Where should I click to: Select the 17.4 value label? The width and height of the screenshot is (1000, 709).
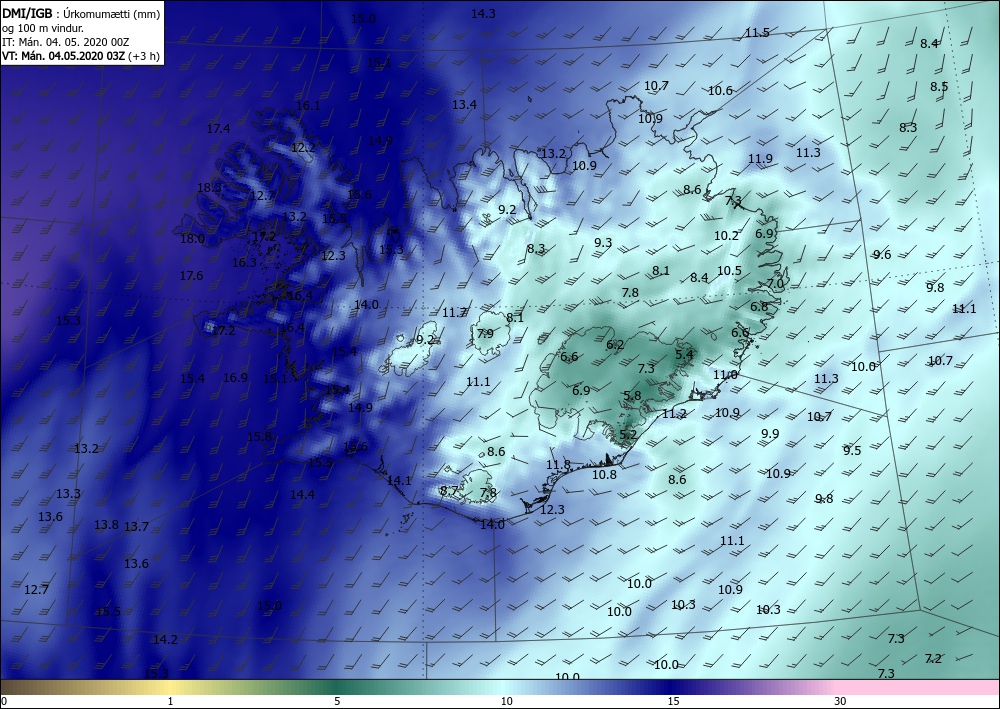tap(218, 129)
